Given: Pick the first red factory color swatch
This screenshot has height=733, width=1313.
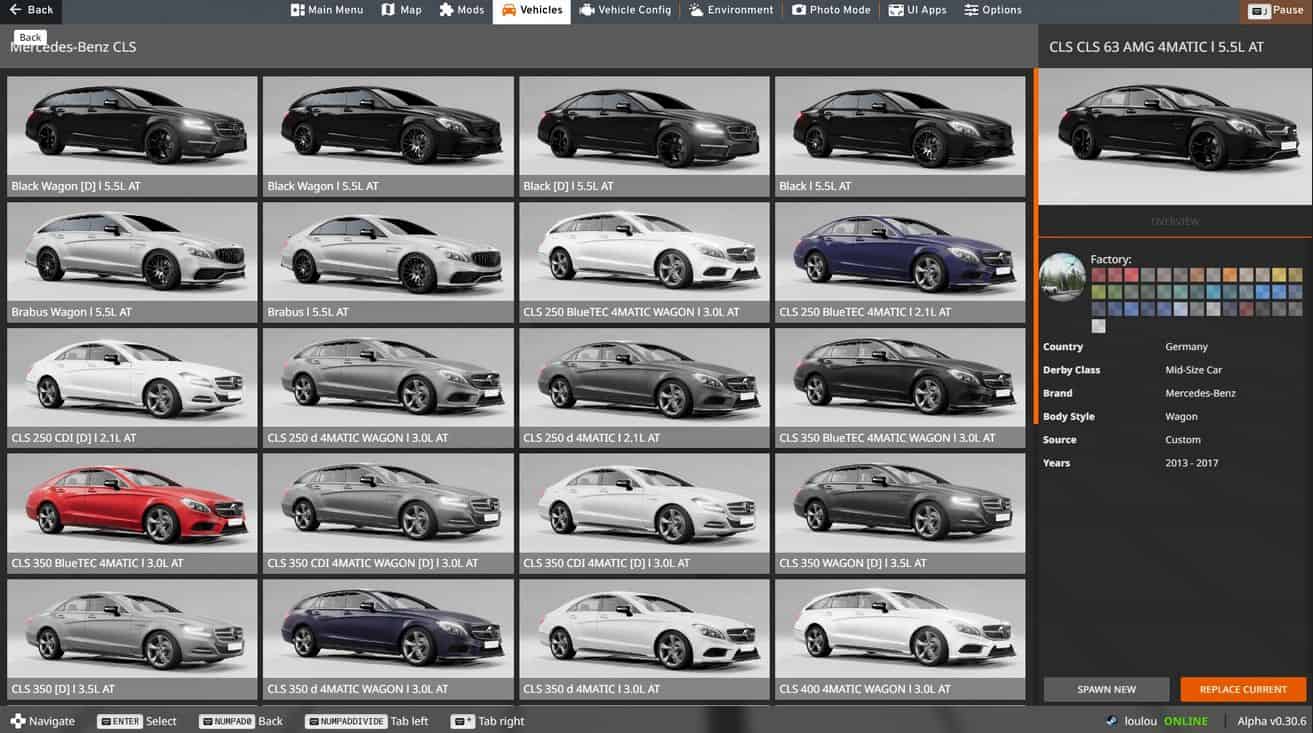Looking at the screenshot, I should pos(1099,275).
